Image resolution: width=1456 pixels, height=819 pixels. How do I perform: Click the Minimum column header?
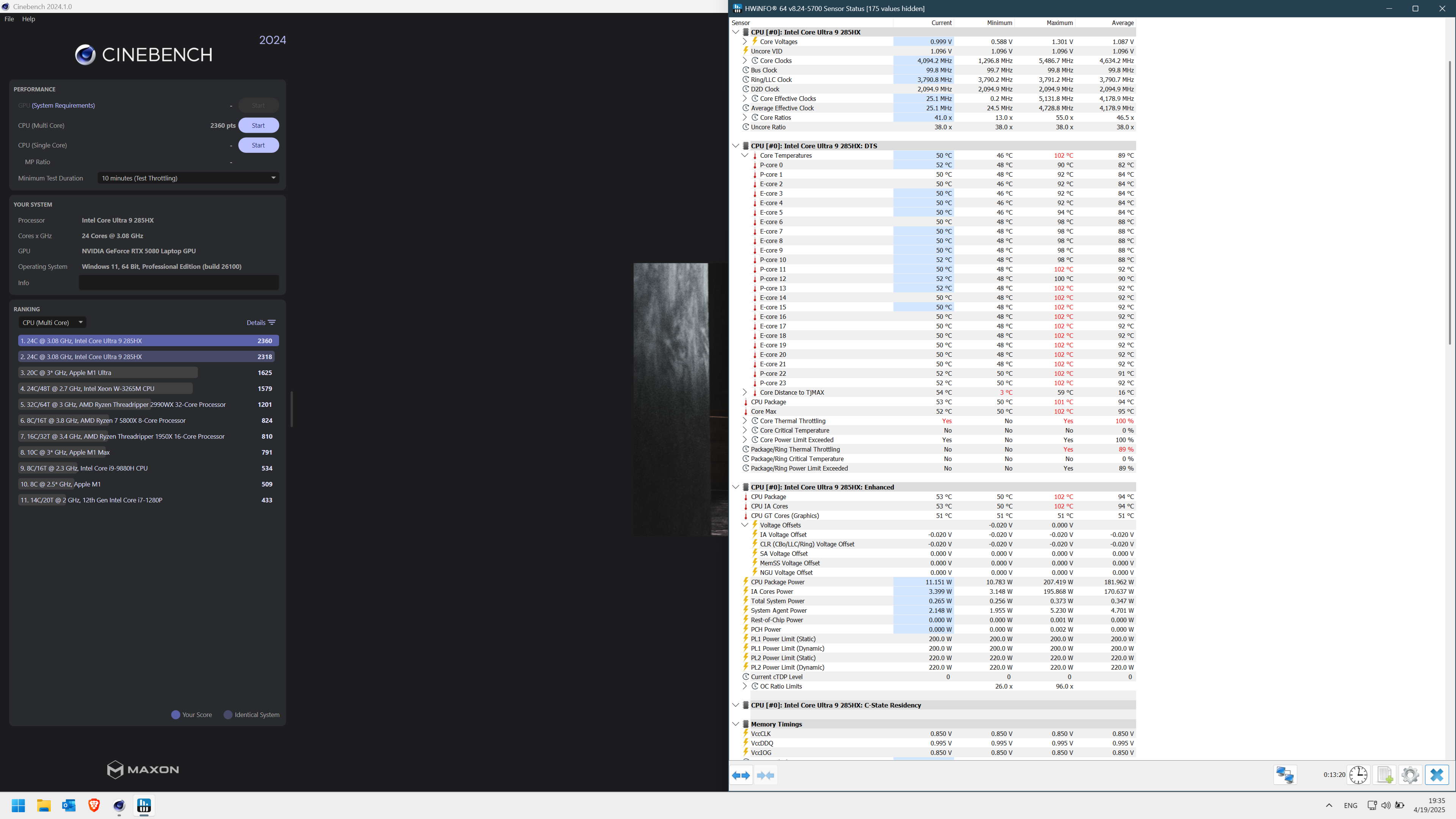(984, 23)
